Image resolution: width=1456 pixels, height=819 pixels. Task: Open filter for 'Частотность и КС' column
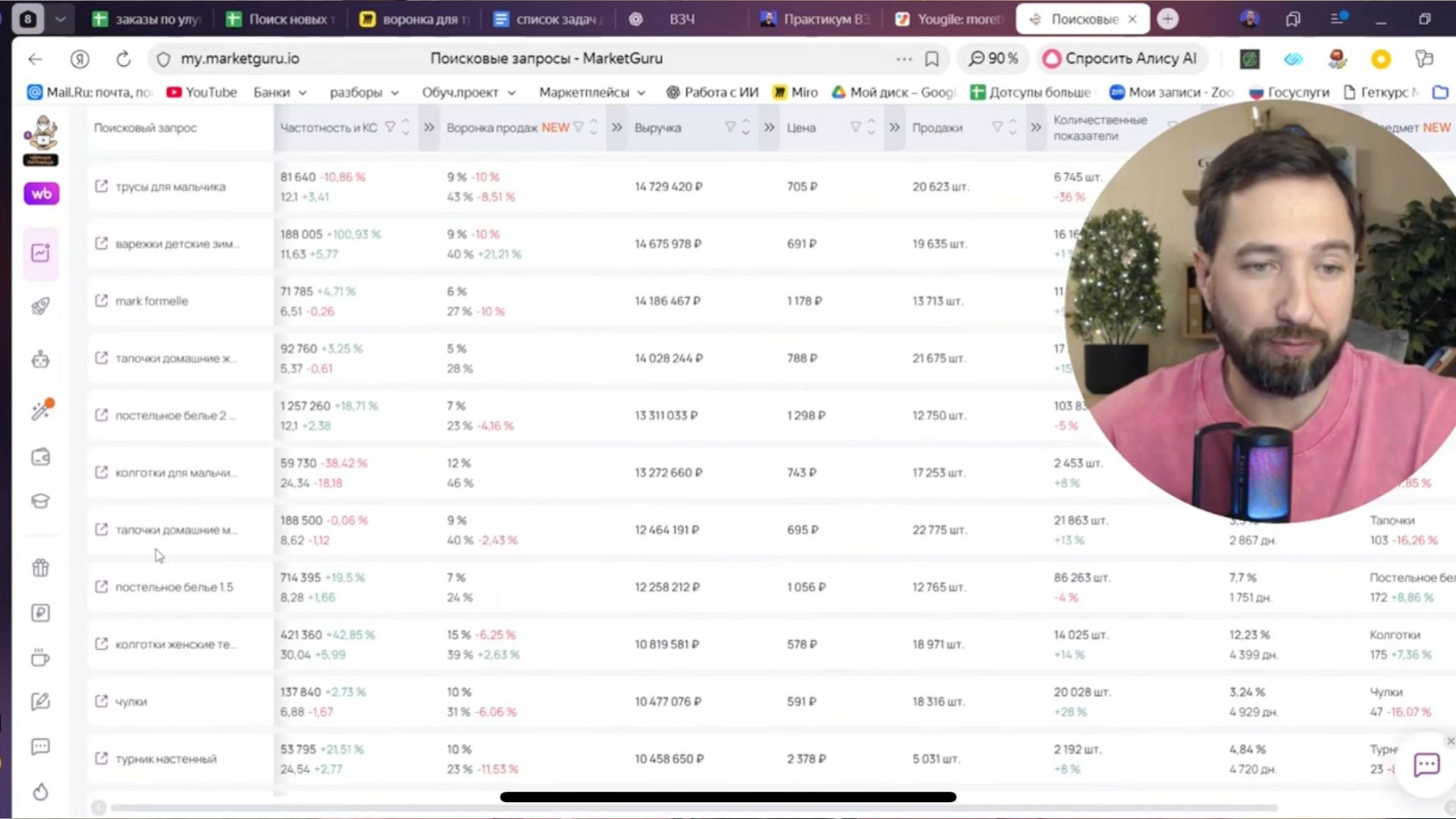[x=390, y=127]
